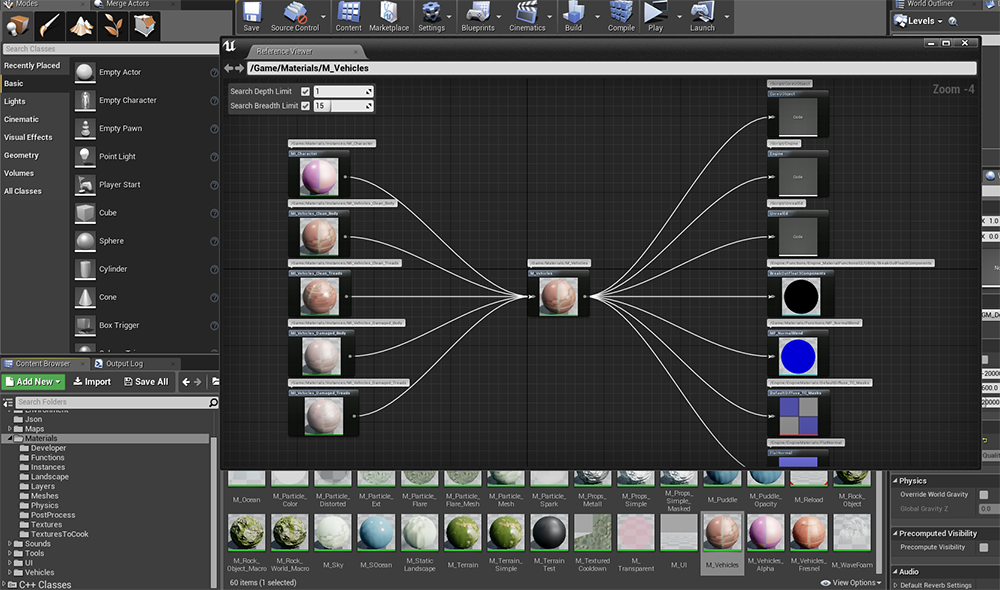Go back using Reference Viewer back arrow
The width and height of the screenshot is (1000, 590).
[x=228, y=68]
